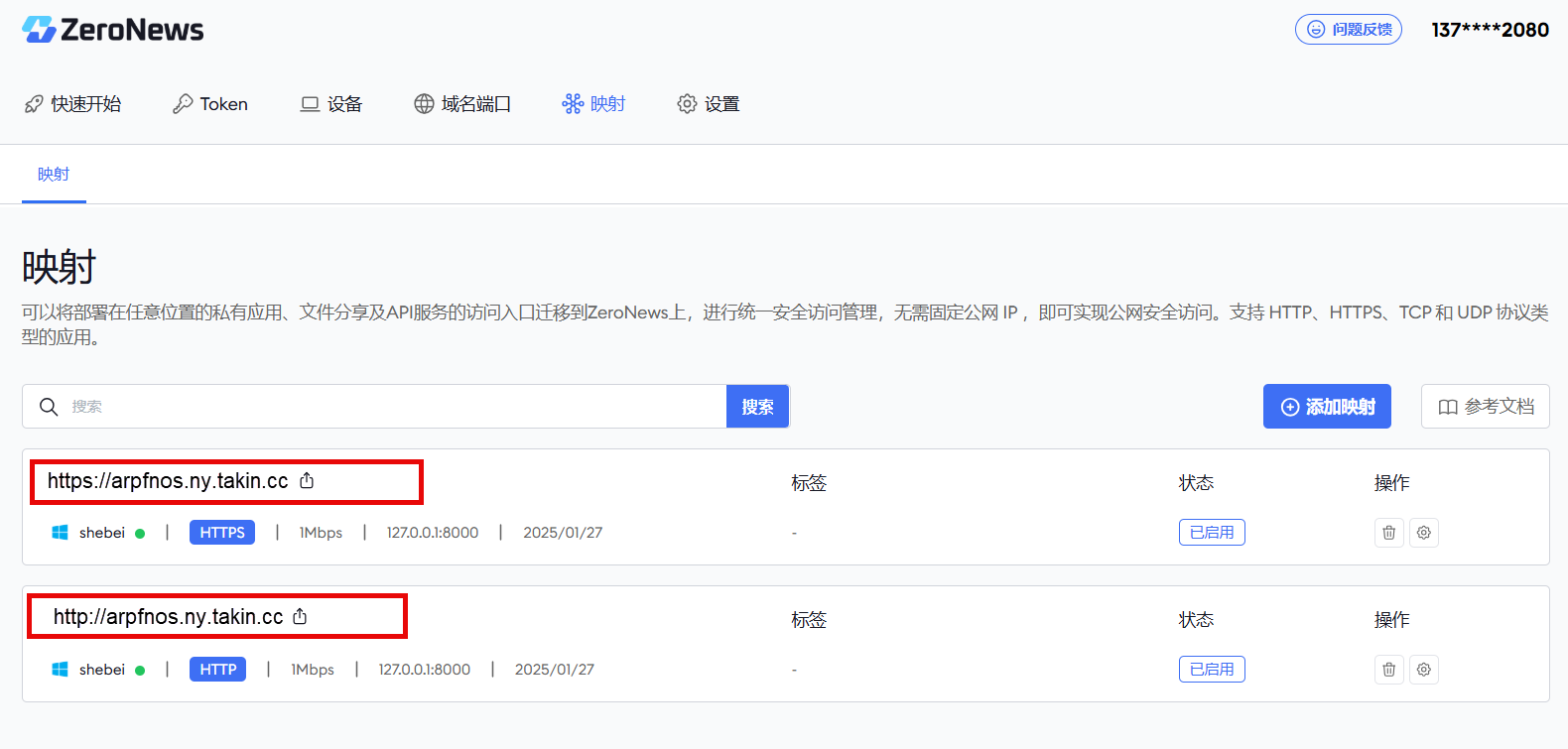The width and height of the screenshot is (1568, 749).
Task: Click 1Mbps bandwidth in HTTPS row
Action: 321,533
